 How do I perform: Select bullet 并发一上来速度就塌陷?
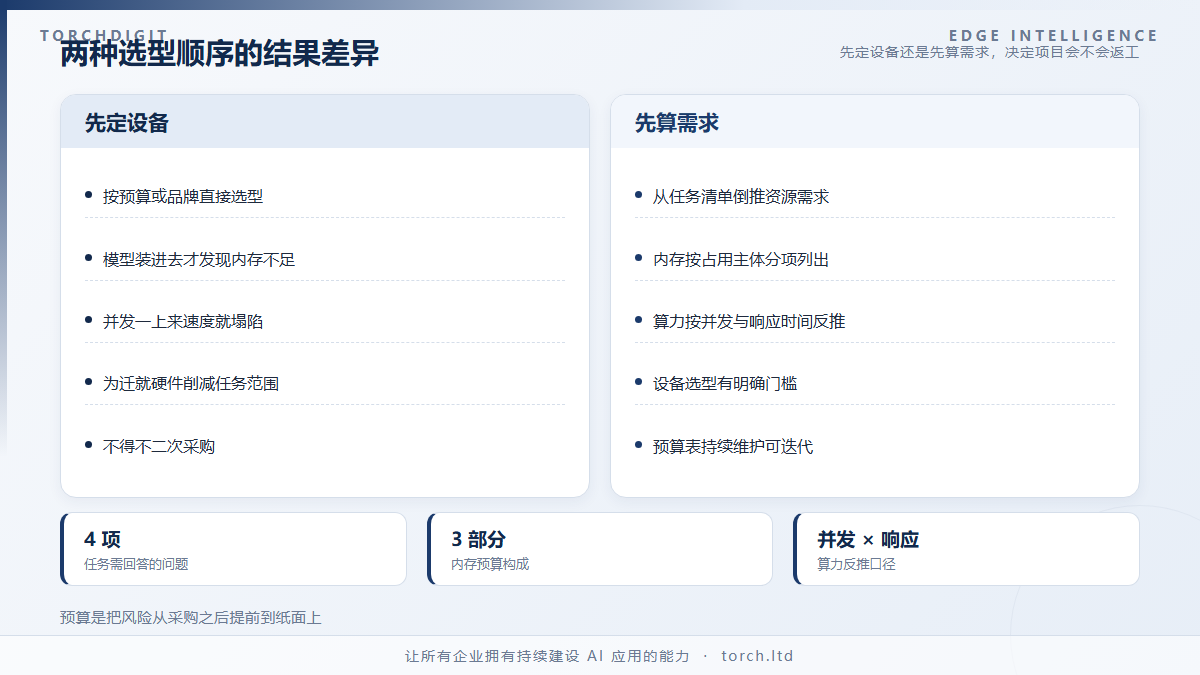coord(183,321)
